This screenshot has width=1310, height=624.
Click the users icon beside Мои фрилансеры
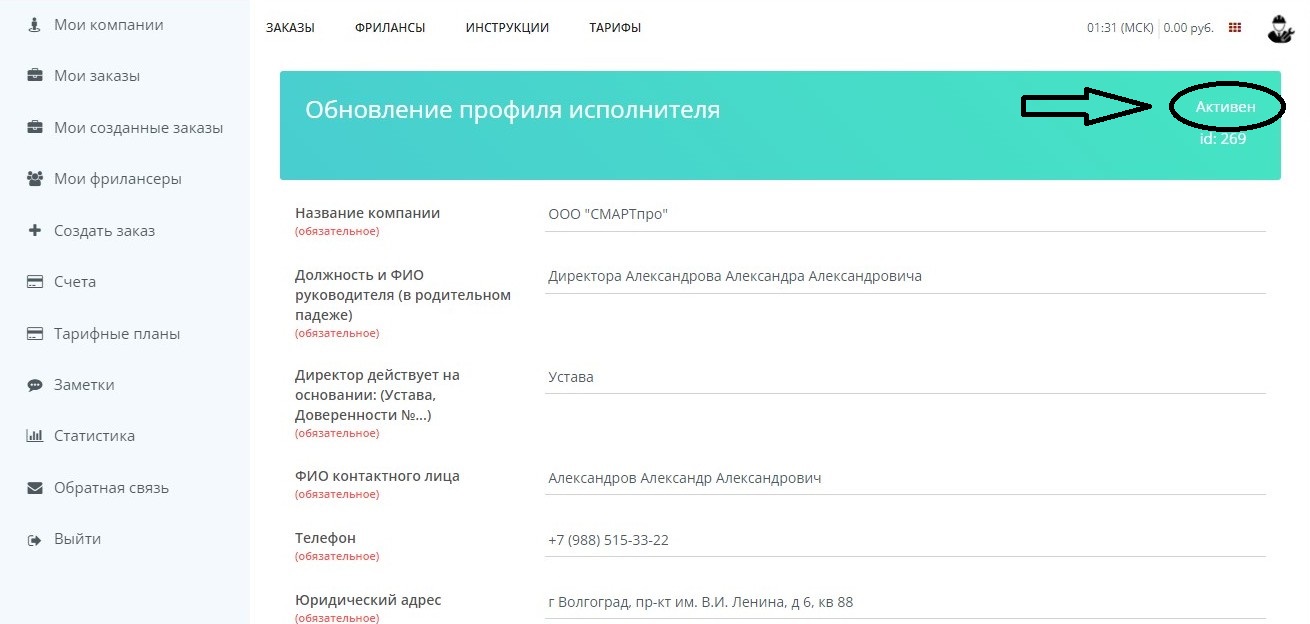pyautogui.click(x=35, y=179)
